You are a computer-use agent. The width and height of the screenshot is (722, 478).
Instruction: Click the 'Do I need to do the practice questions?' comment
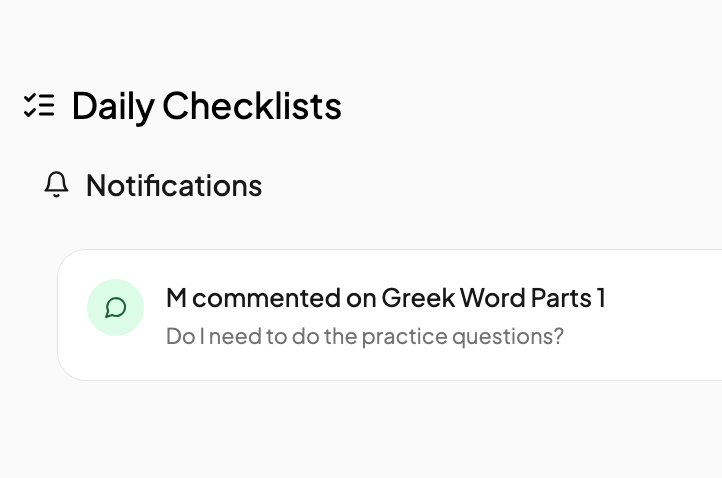tap(365, 336)
